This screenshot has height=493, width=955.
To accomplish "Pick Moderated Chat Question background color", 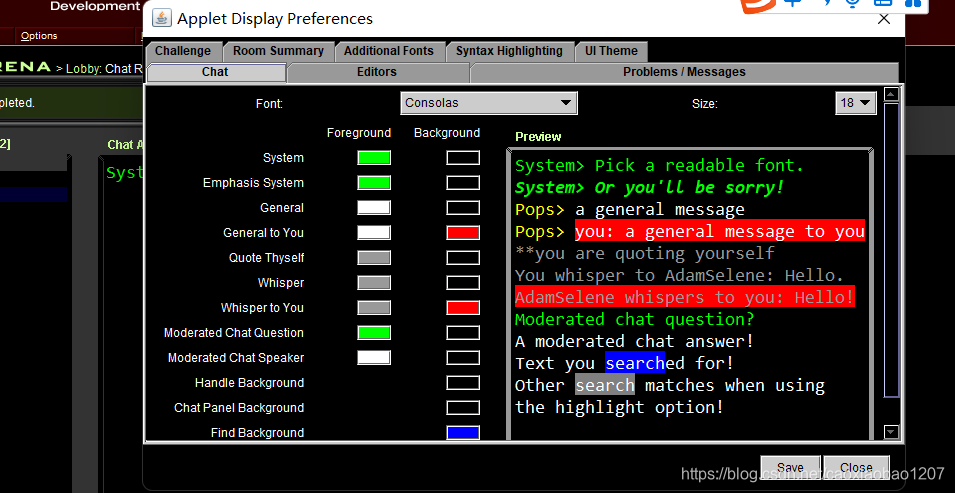I will pos(463,333).
